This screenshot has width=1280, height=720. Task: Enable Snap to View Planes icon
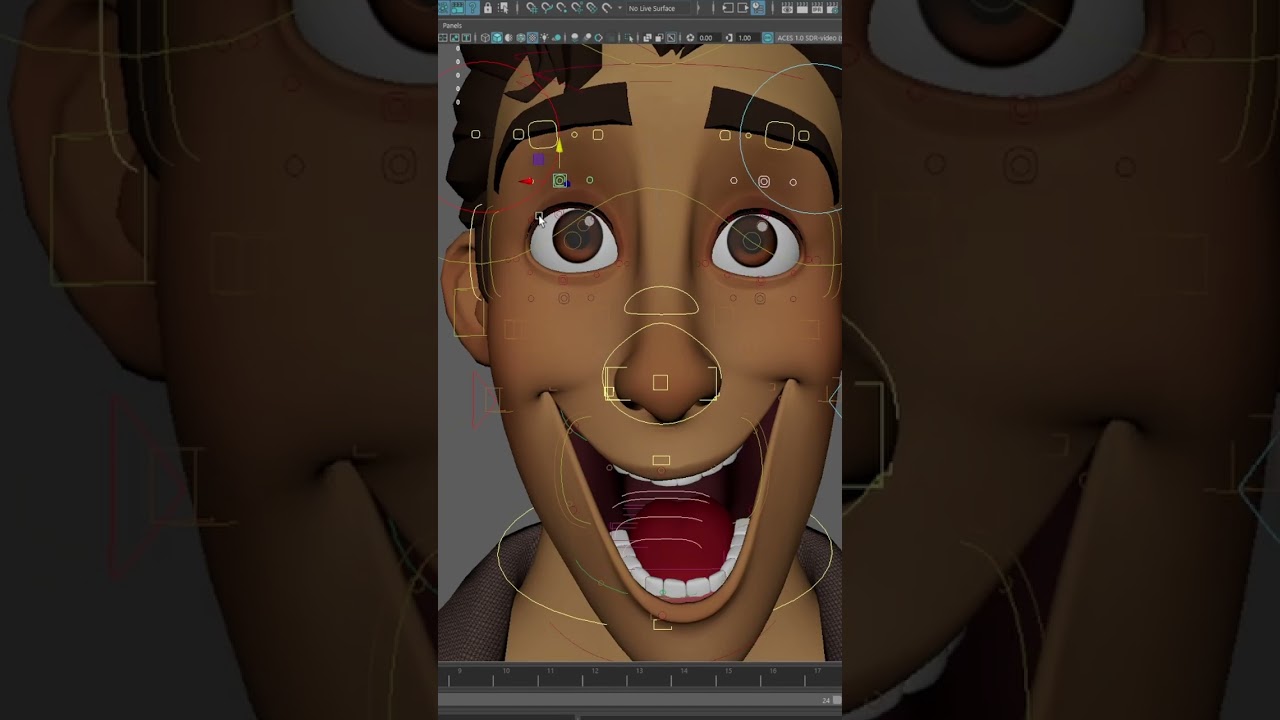pos(592,8)
